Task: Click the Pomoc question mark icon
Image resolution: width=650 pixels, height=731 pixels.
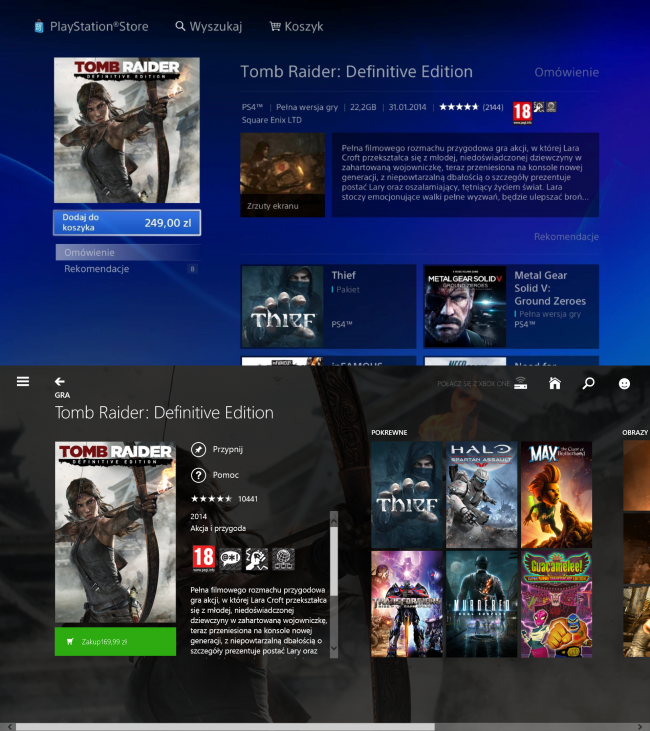Action: (x=198, y=475)
